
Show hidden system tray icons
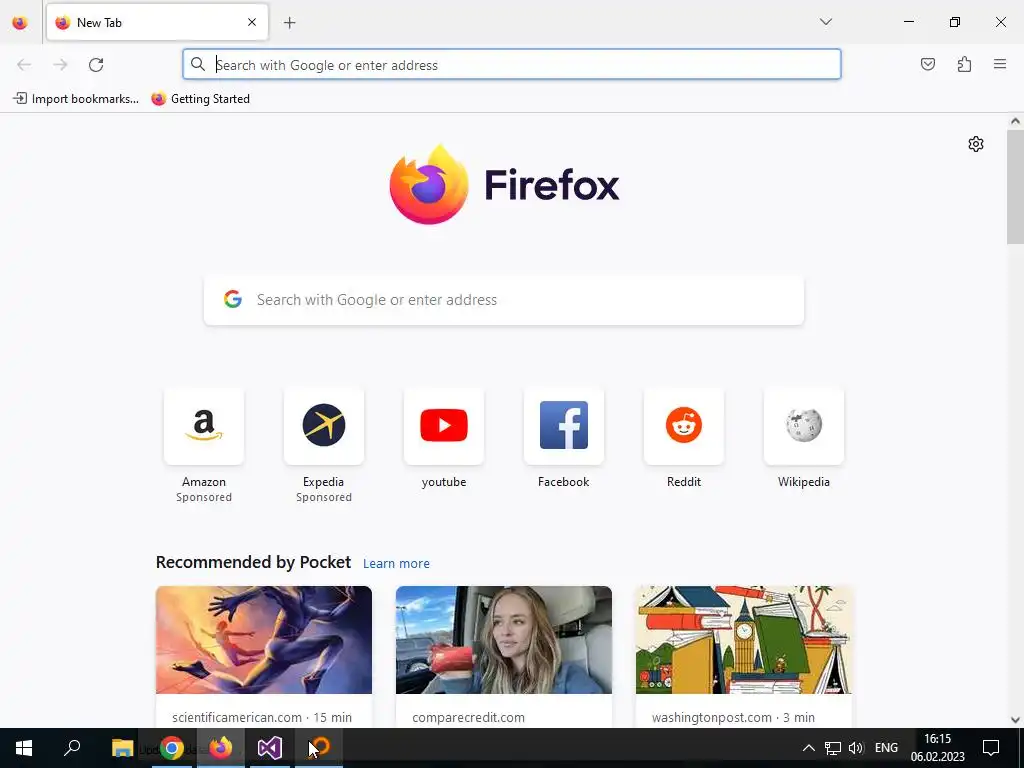pos(808,748)
